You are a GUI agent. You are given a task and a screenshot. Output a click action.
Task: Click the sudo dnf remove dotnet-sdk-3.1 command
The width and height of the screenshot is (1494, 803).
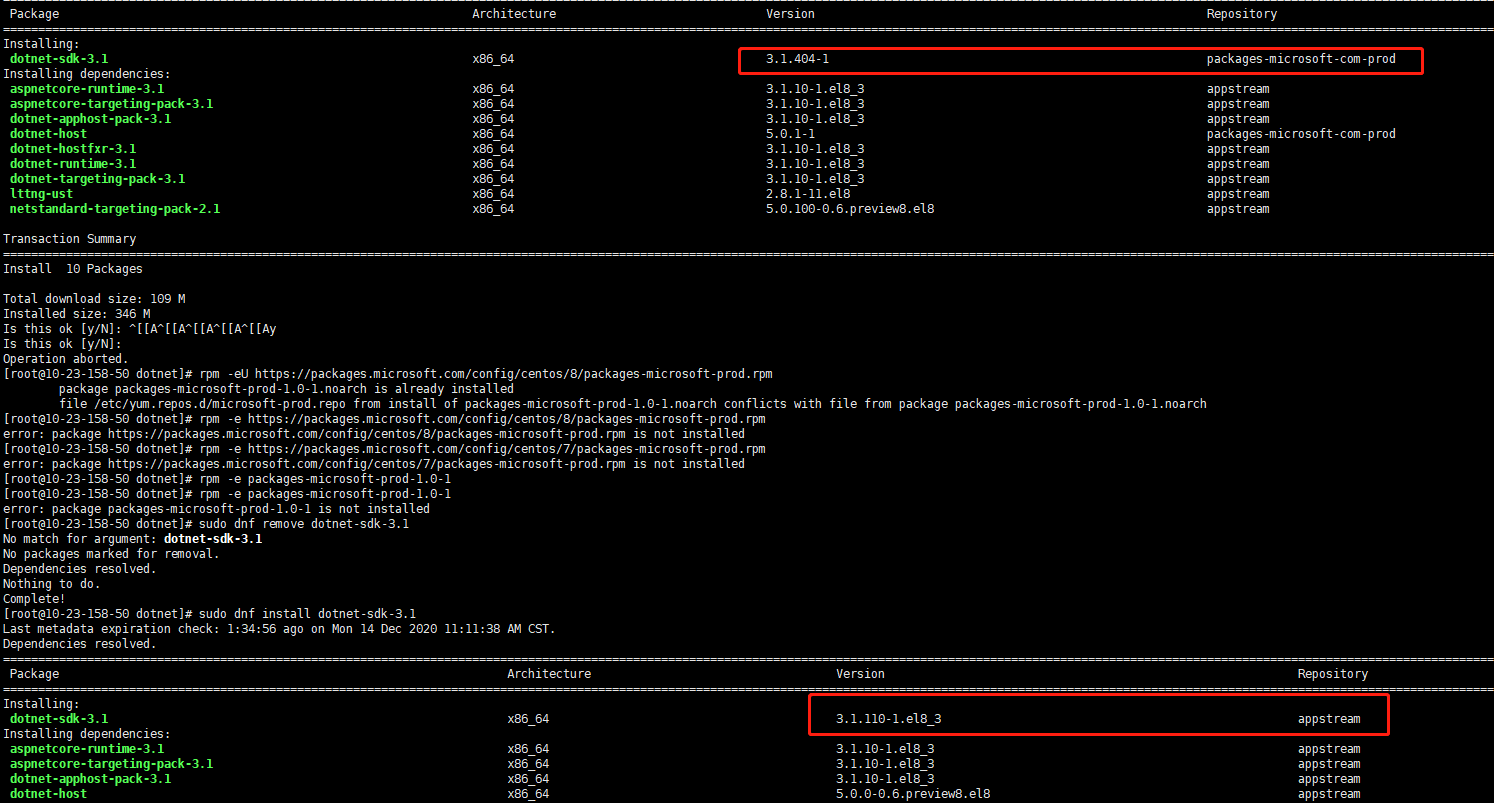pyautogui.click(x=206, y=524)
